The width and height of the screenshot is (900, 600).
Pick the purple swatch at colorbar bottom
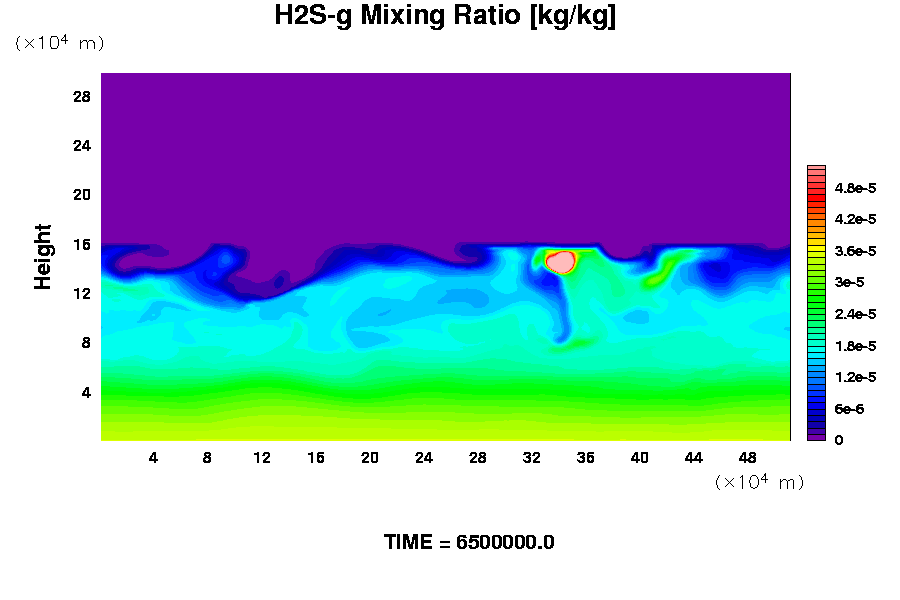coord(816,436)
